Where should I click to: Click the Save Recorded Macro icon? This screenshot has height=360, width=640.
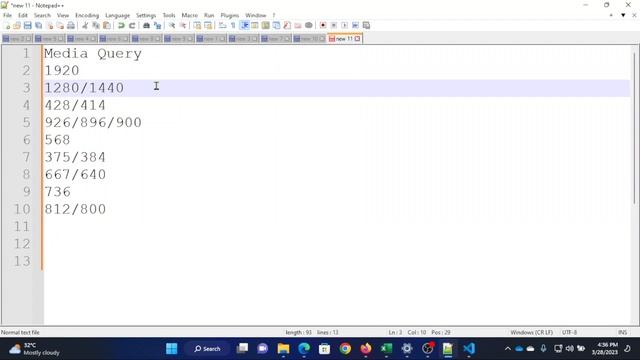pos(366,26)
